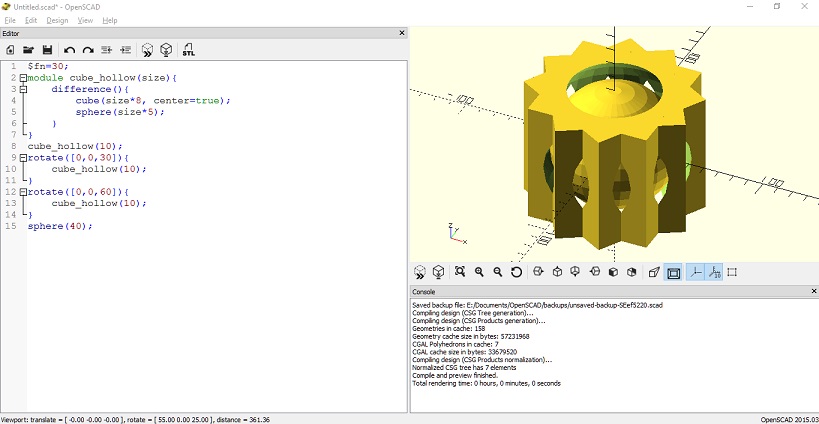Collapse the rotate([0,0,30]) block fold marker

coord(23,158)
